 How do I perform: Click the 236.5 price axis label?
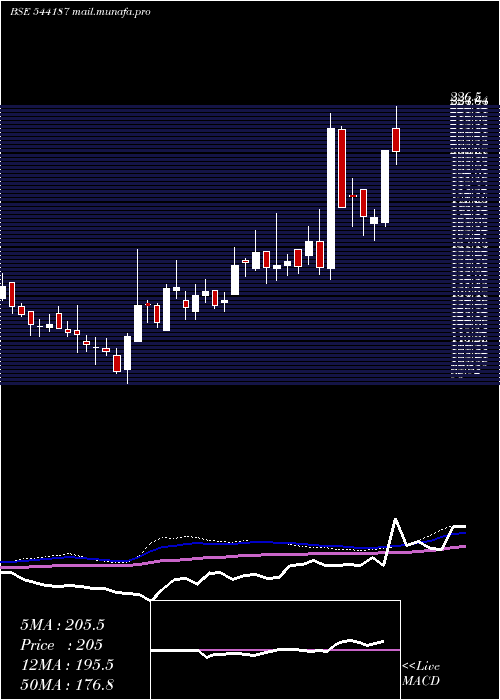(468, 96)
